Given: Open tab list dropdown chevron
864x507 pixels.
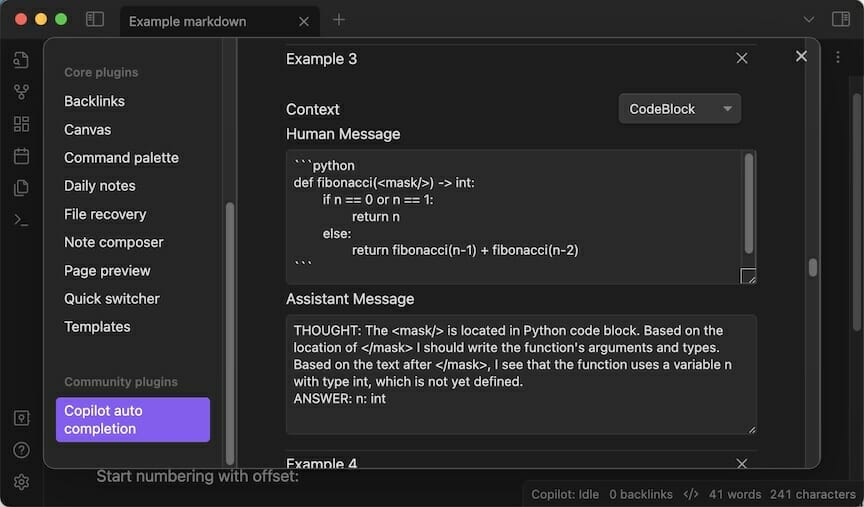Looking at the screenshot, I should pos(808,19).
